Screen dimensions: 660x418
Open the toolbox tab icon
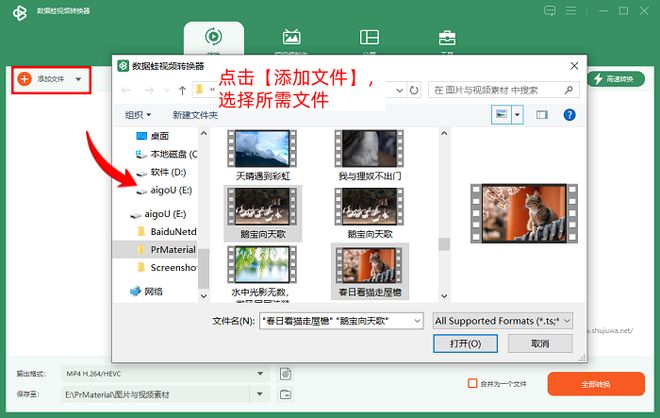(x=446, y=37)
